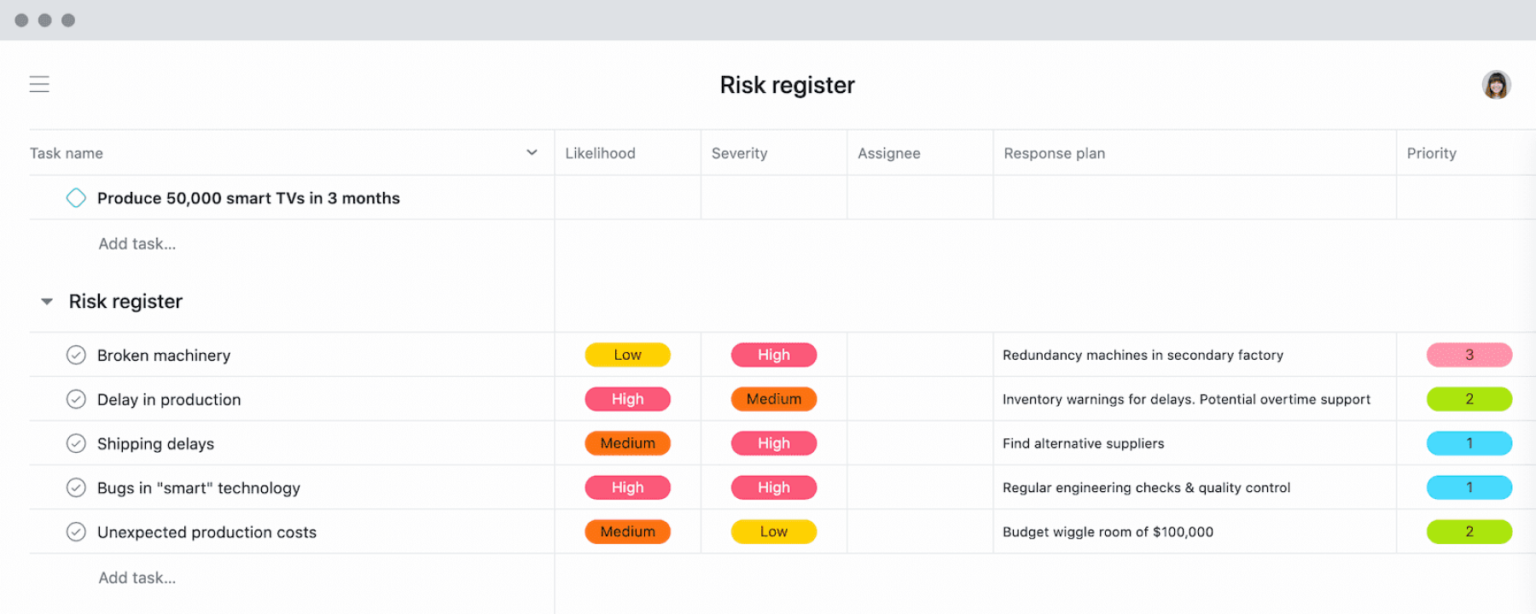Click "Add task..." at the bottom of Risk register
This screenshot has width=1536, height=614.
point(137,577)
